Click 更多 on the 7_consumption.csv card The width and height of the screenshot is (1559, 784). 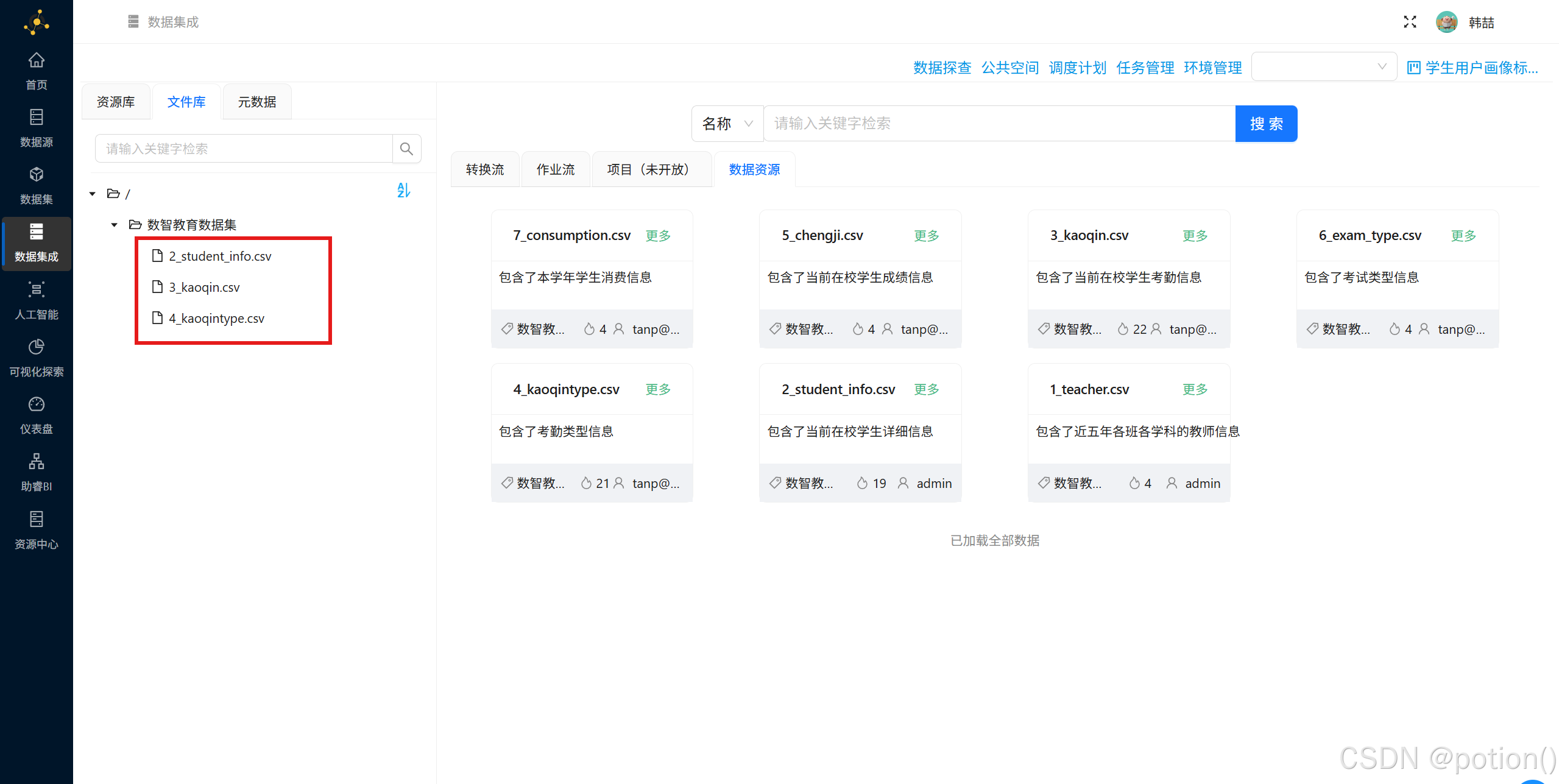tap(658, 236)
